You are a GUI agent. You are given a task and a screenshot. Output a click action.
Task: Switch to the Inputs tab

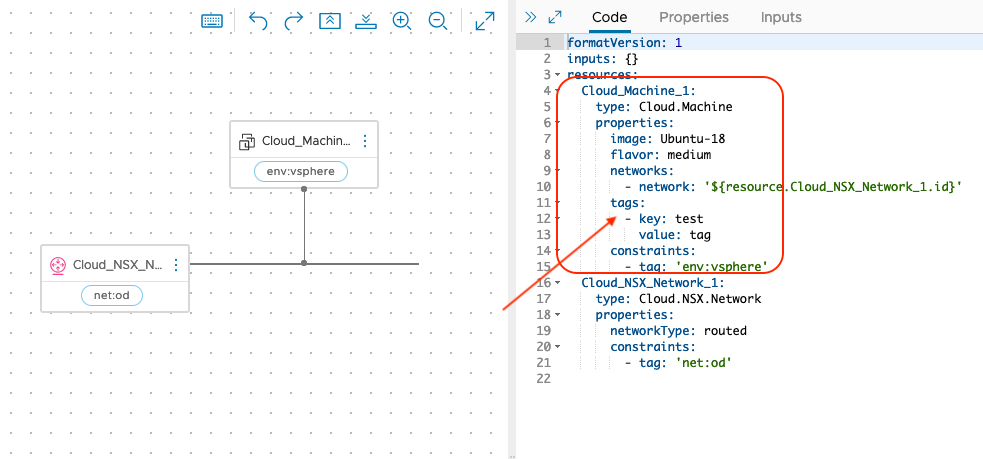click(781, 17)
